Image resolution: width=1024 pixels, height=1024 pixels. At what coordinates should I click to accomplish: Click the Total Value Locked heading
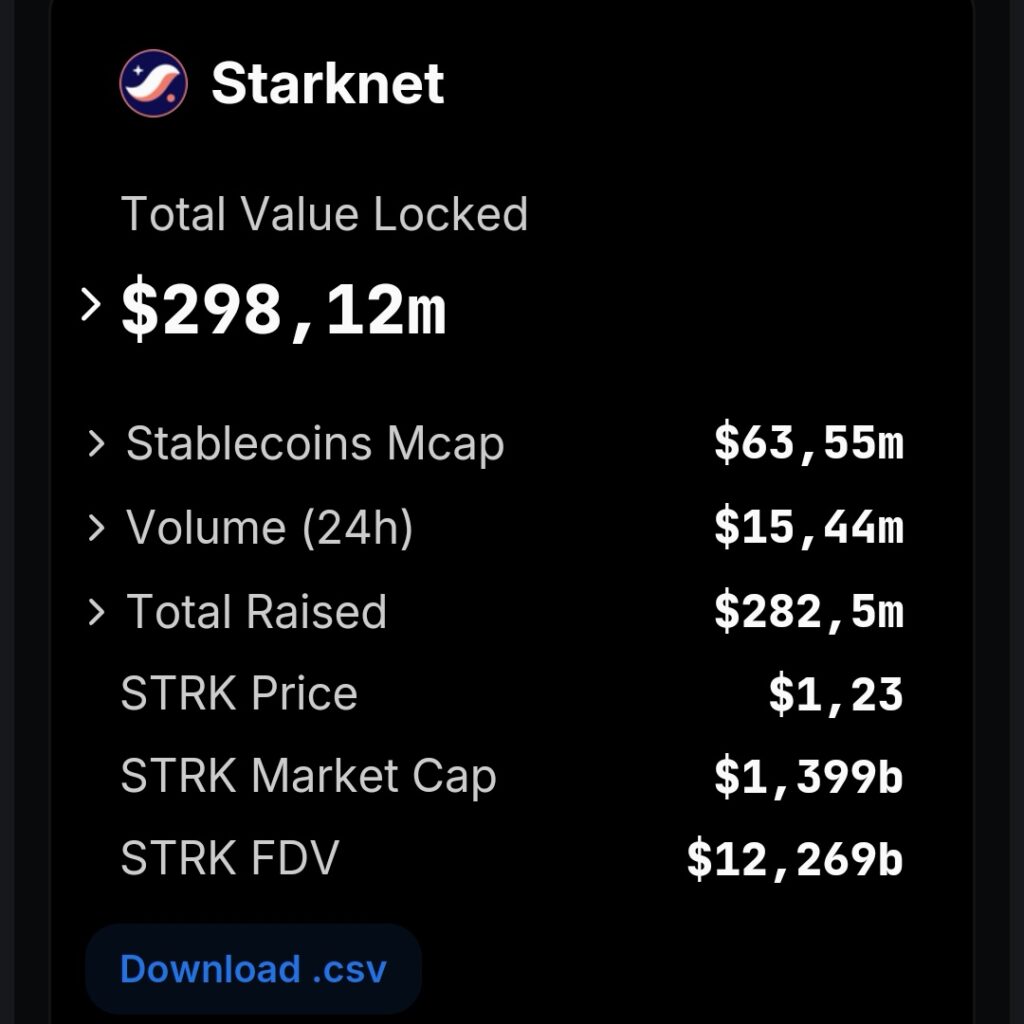(325, 213)
